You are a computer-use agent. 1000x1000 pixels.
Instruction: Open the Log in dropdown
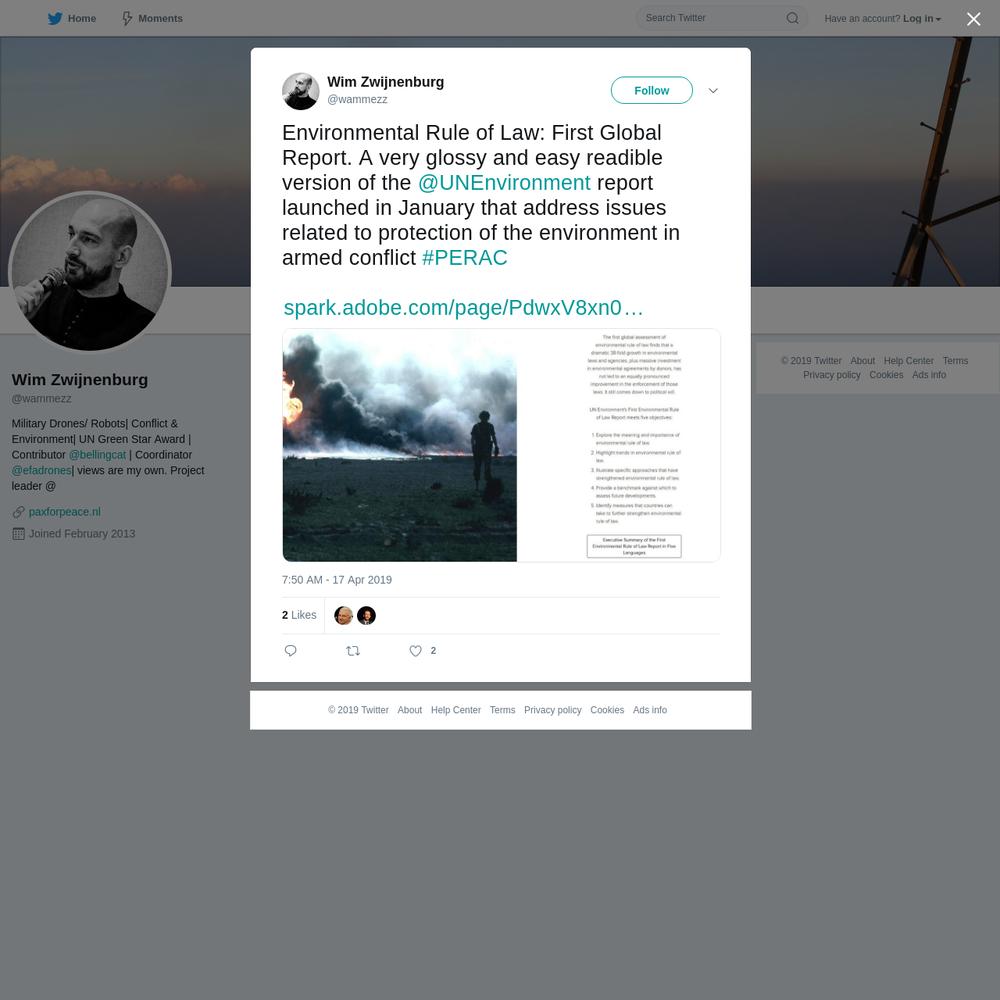coord(922,18)
